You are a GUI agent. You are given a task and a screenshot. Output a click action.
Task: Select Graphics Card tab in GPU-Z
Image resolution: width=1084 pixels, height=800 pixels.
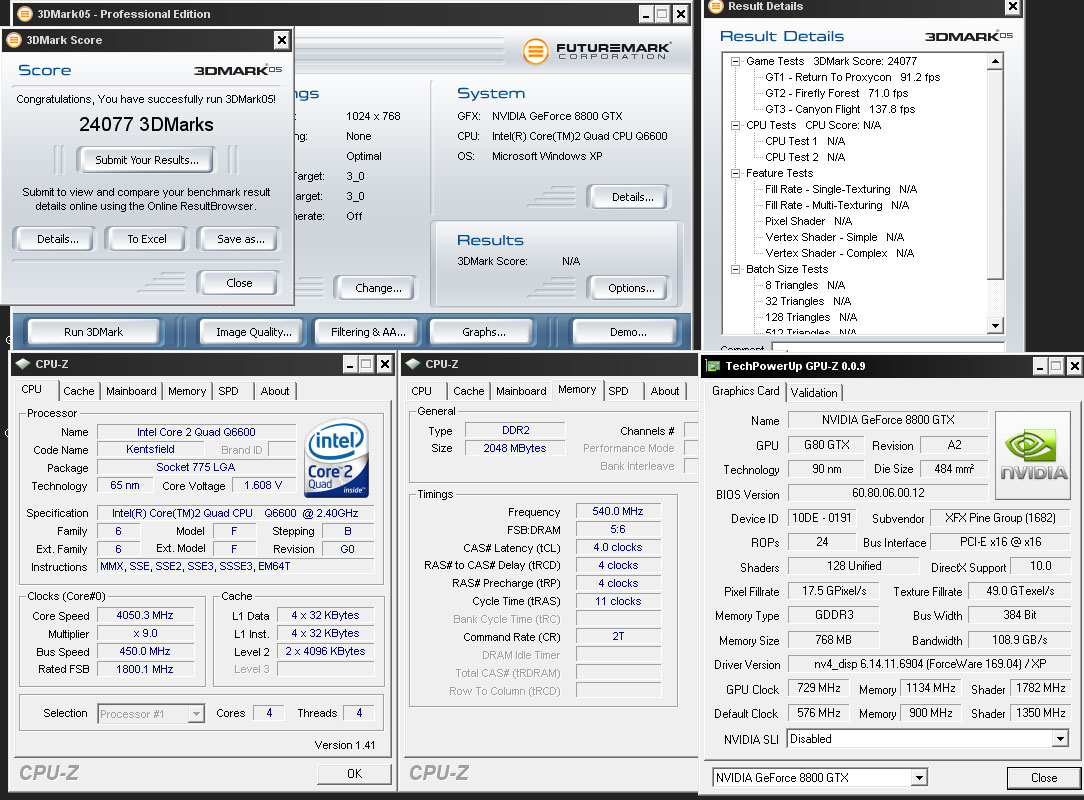pos(745,391)
